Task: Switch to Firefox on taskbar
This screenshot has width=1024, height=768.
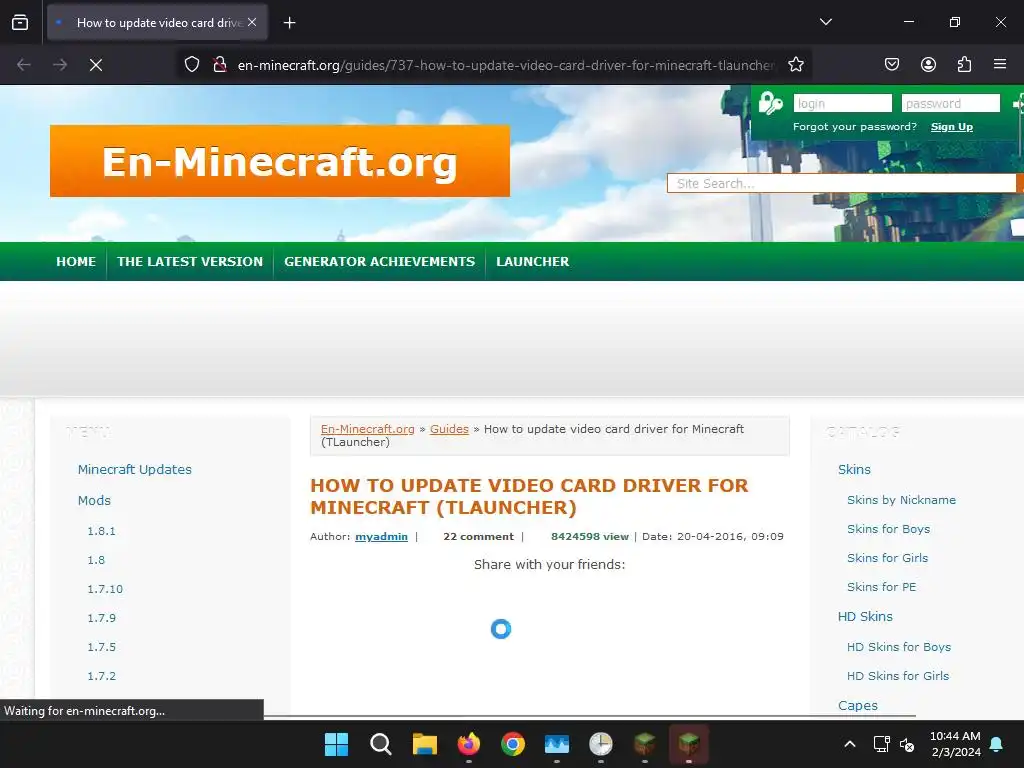Action: coord(468,744)
